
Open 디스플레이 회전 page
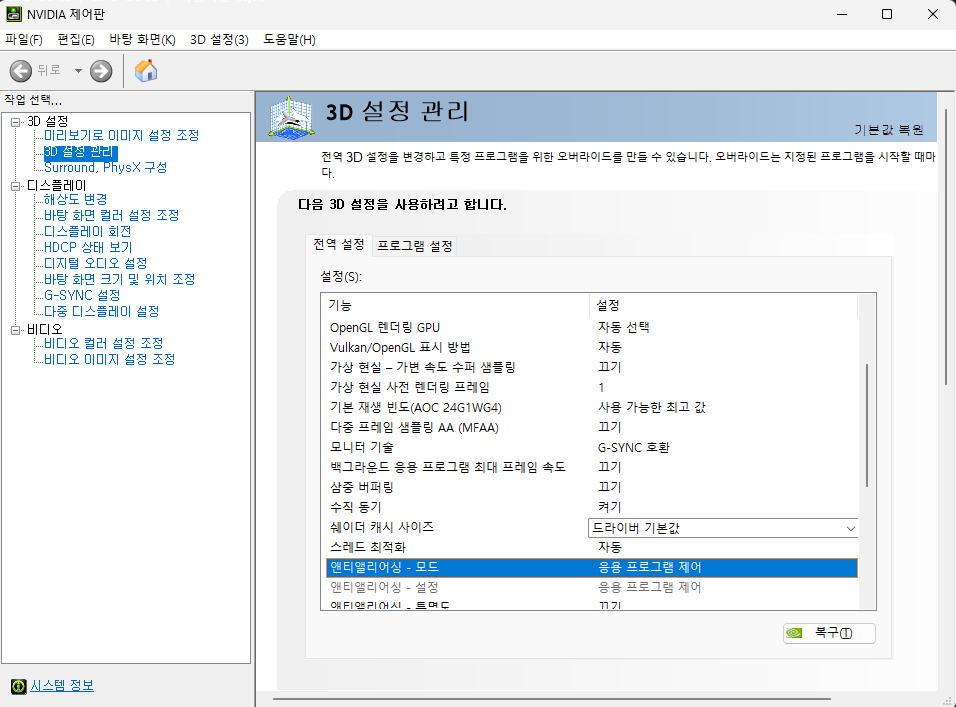click(x=87, y=232)
